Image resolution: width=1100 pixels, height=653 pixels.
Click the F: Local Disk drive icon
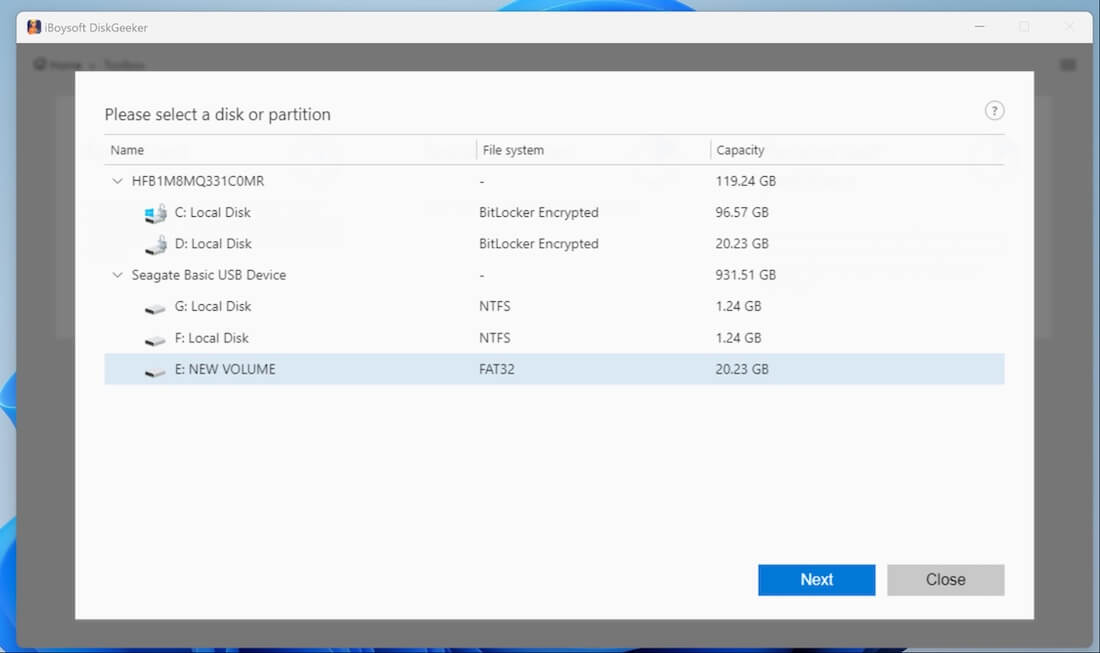155,340
